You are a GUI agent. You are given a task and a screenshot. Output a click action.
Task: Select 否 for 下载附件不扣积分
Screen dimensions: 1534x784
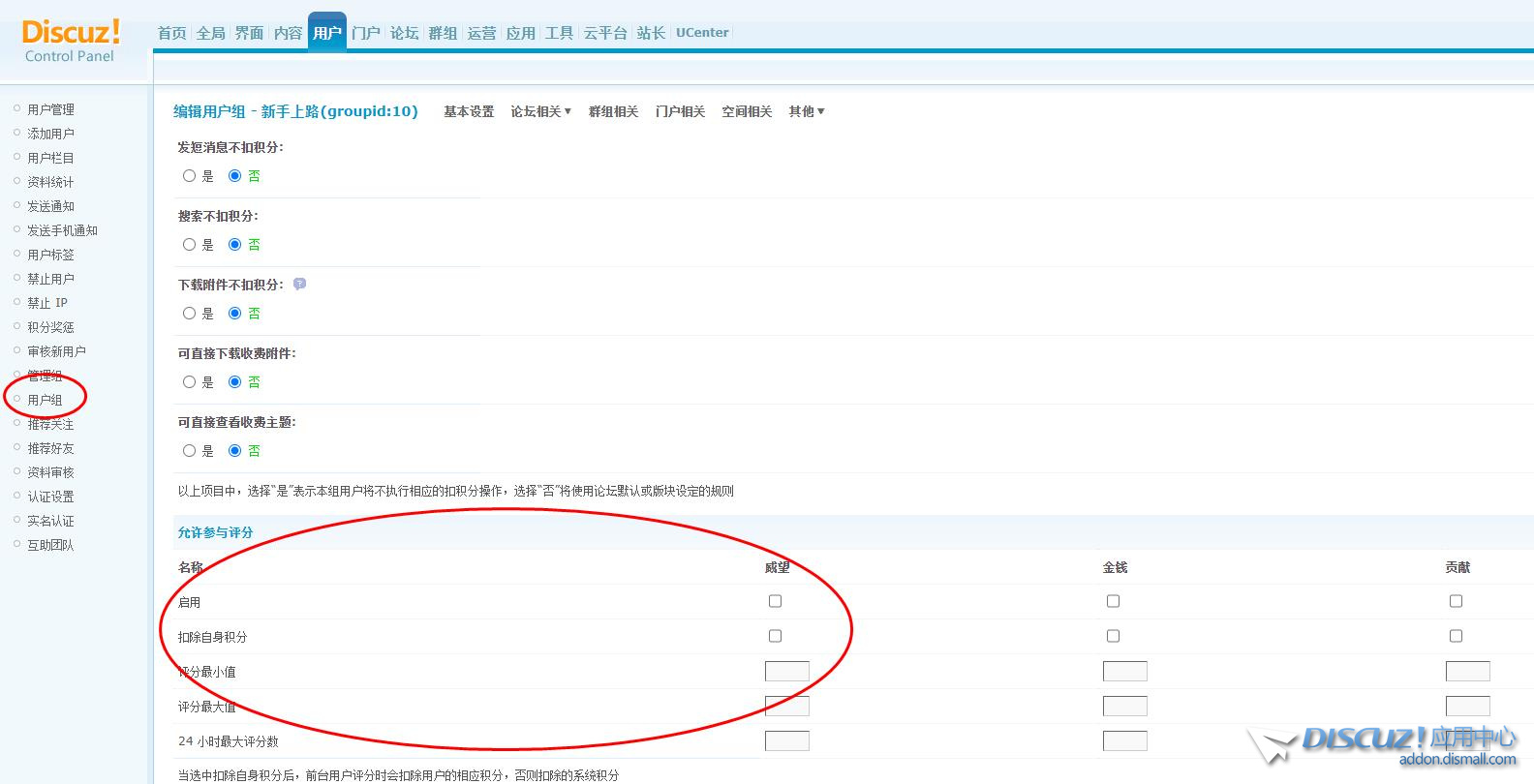pos(234,314)
